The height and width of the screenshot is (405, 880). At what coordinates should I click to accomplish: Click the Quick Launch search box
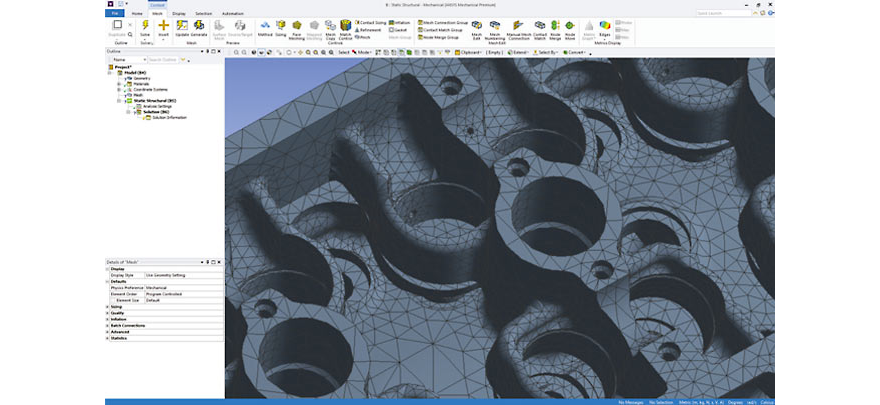[x=724, y=13]
